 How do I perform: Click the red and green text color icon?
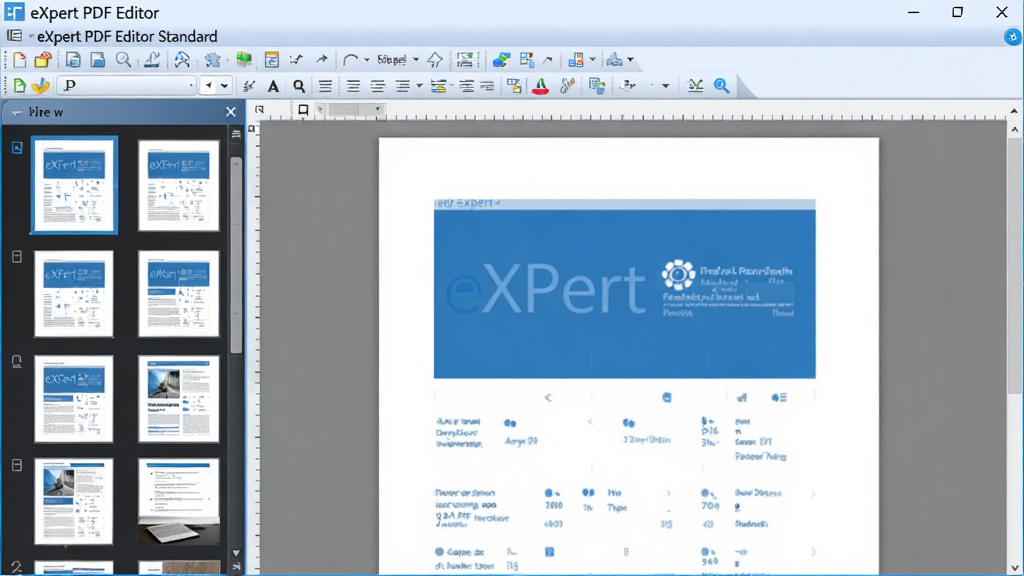point(541,86)
